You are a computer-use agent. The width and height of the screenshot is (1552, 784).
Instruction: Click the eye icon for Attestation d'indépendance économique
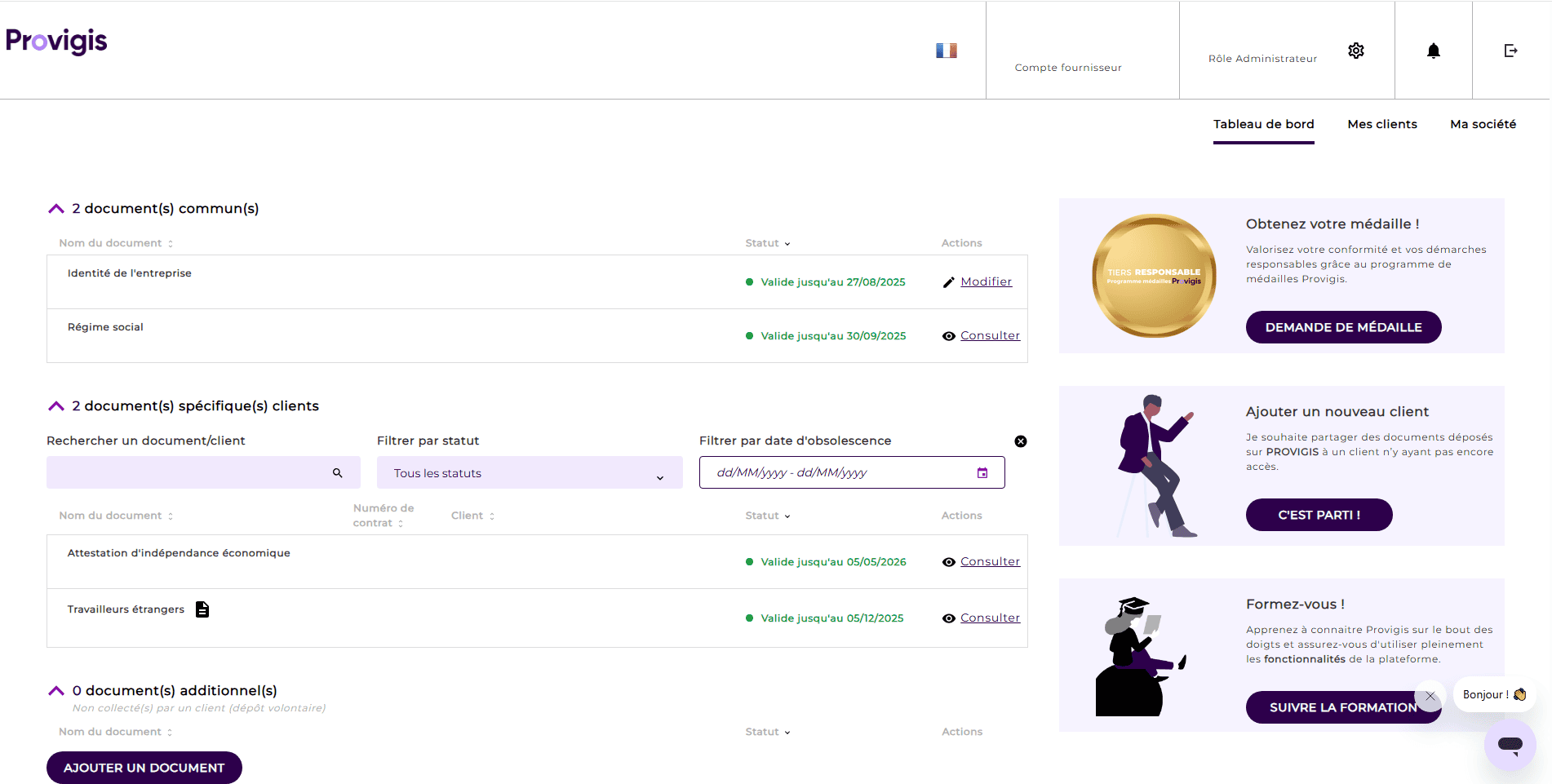949,562
